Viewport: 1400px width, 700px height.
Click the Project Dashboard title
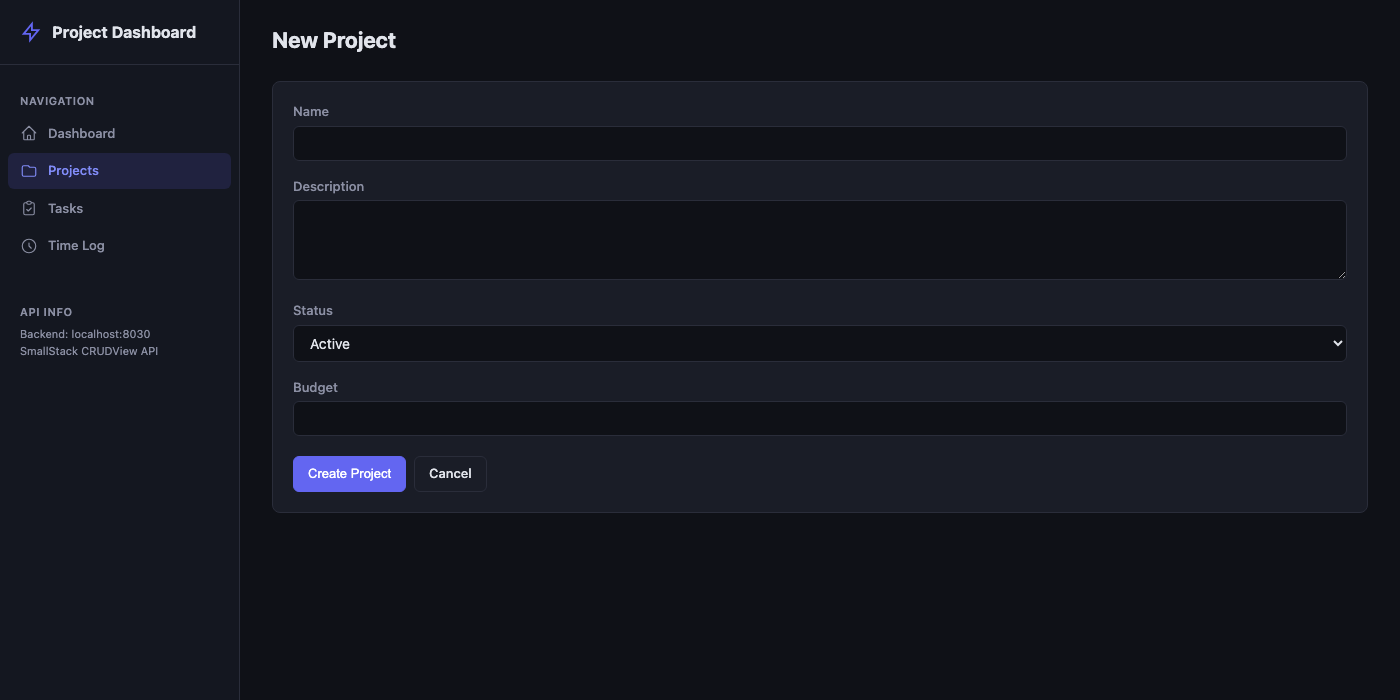coord(122,31)
